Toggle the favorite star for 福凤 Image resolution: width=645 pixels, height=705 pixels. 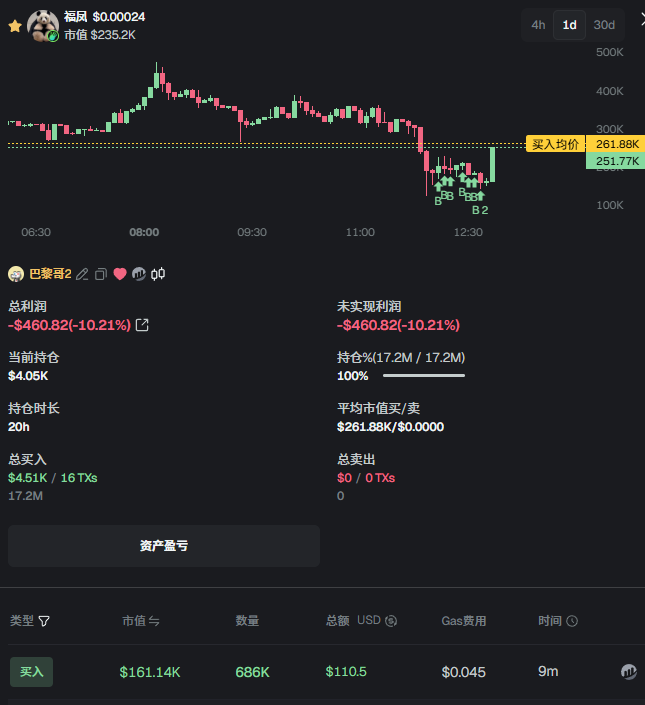coord(15,26)
